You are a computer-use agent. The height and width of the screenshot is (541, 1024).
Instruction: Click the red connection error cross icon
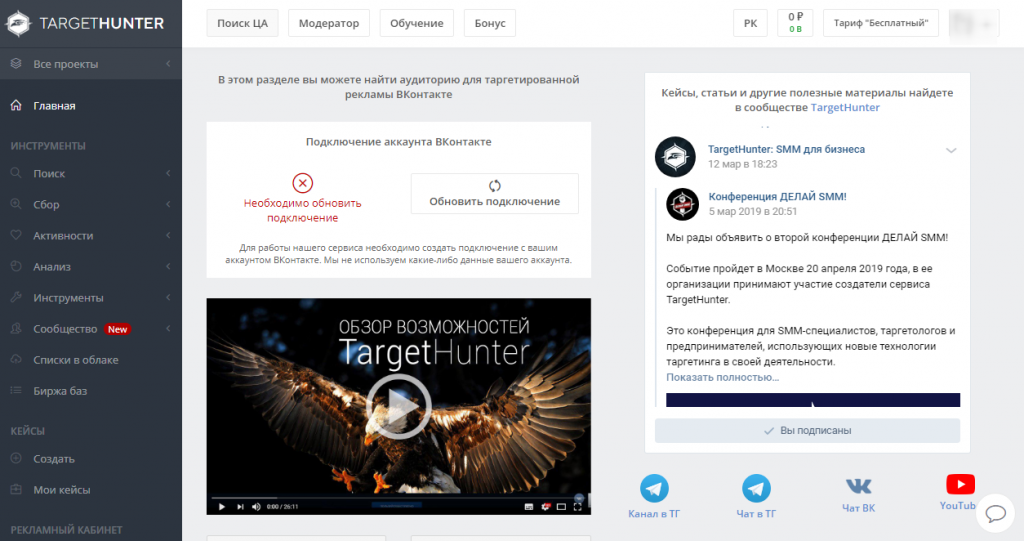tap(302, 183)
